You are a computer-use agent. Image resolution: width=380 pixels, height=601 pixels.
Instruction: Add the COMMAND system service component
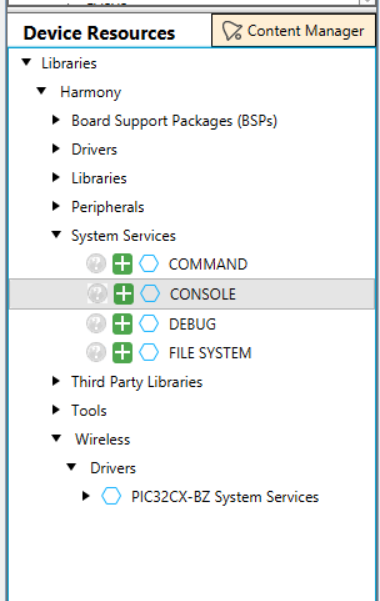click(x=122, y=264)
